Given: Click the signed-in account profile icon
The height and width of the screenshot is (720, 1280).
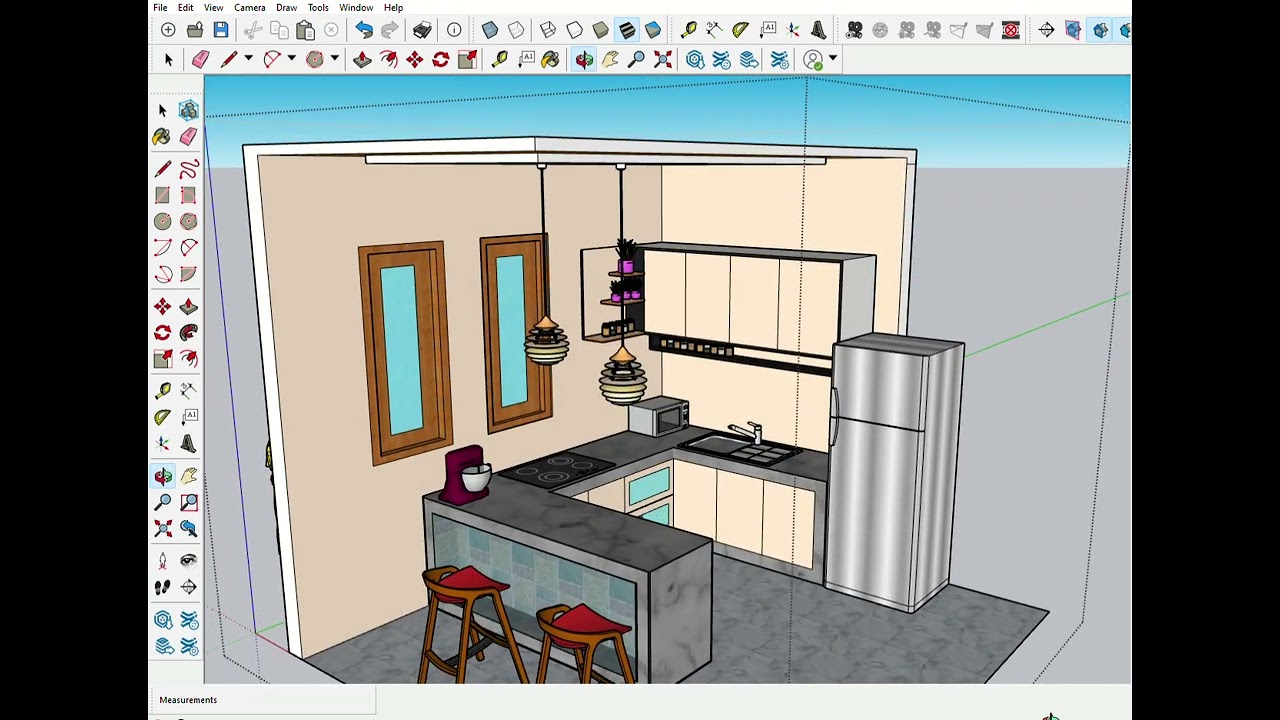Looking at the screenshot, I should pos(813,60).
